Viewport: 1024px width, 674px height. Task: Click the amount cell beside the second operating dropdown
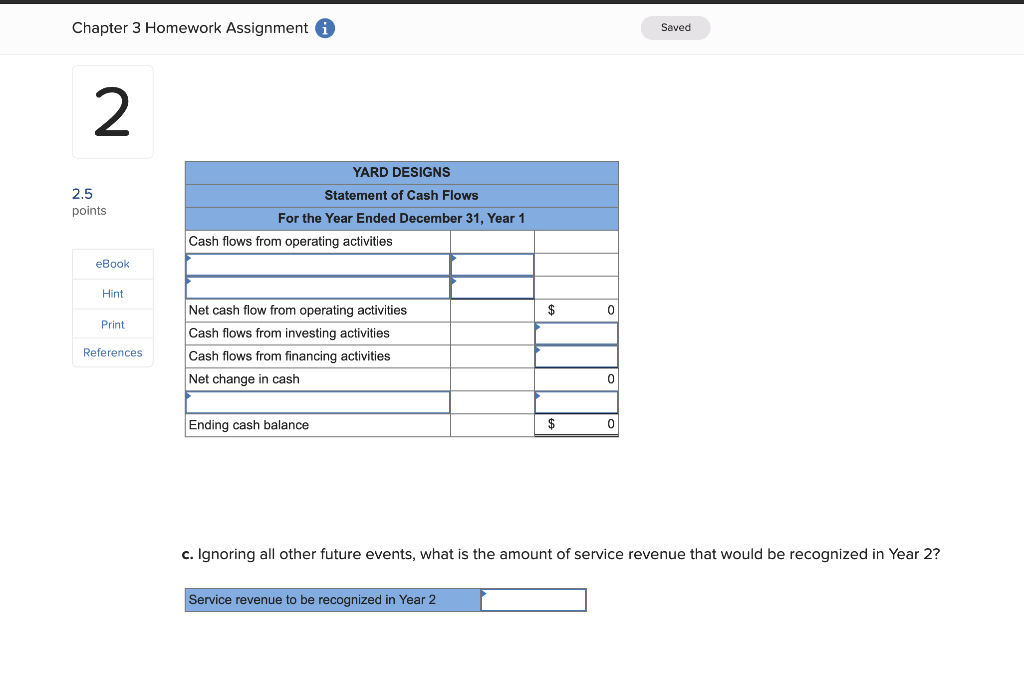pyautogui.click(x=492, y=287)
